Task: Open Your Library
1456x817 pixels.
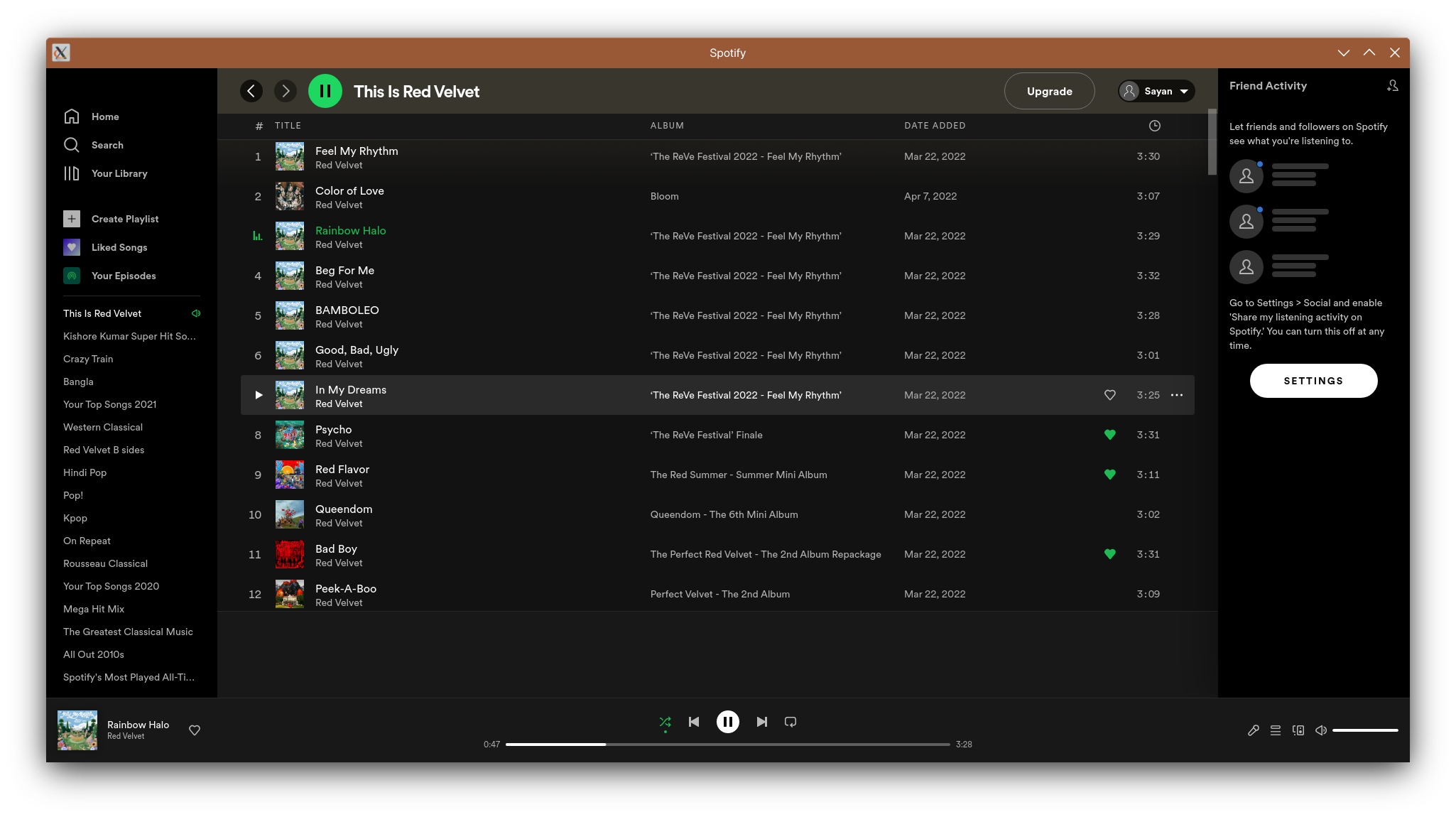Action: coord(105,173)
